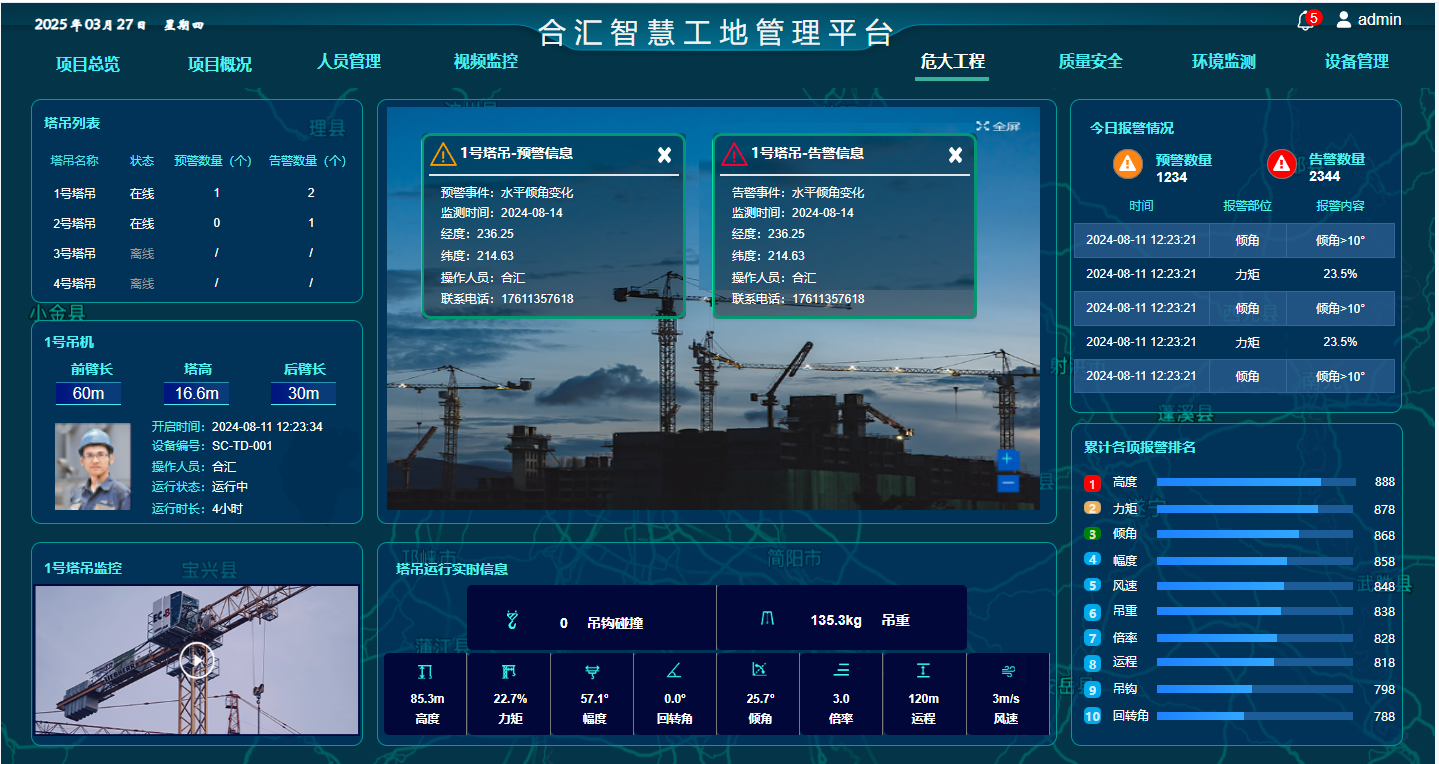This screenshot has height=764, width=1439.
Task: Go to the 环境监测 tab
Action: (1223, 61)
